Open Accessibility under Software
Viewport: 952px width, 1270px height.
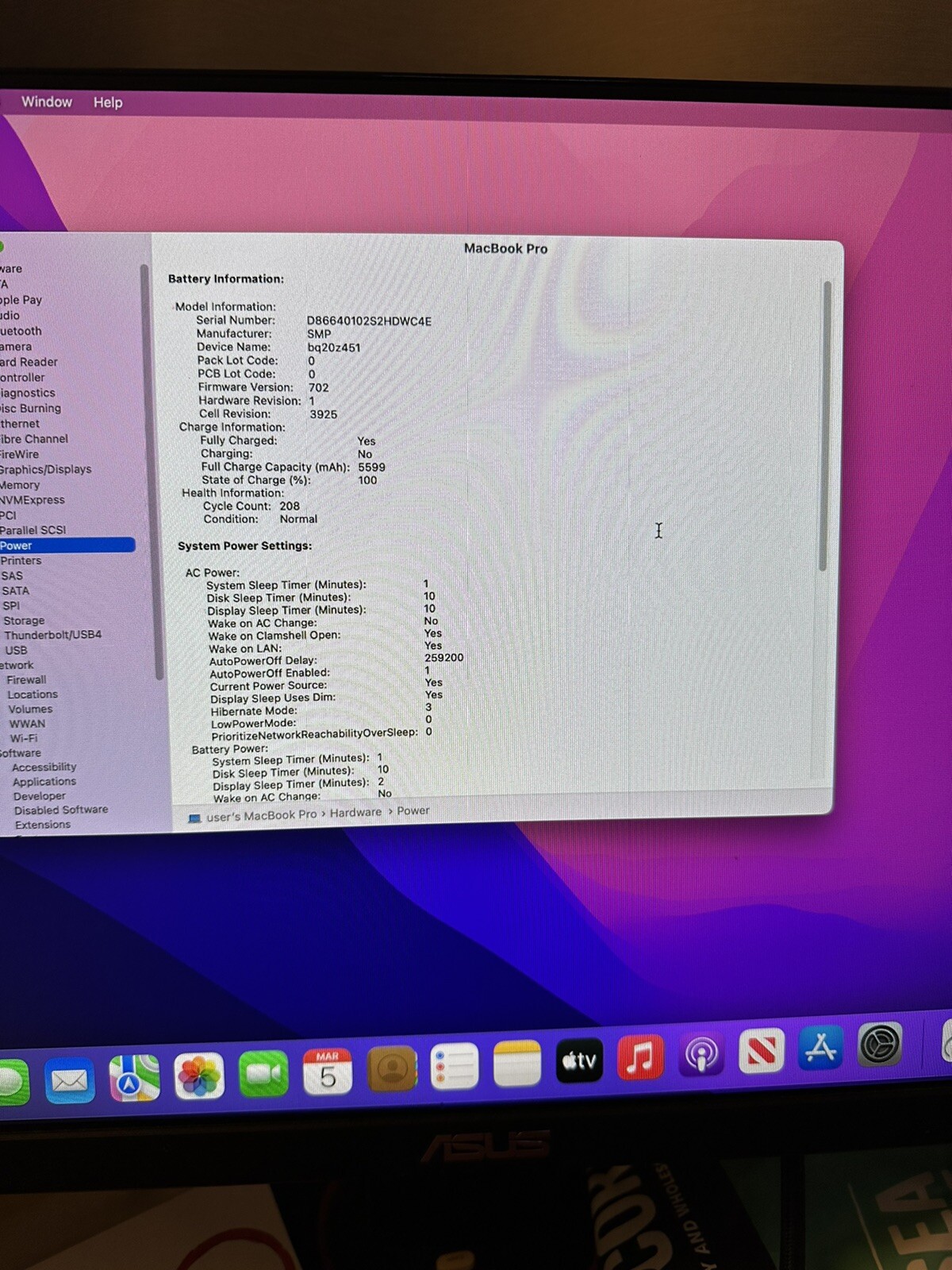[44, 768]
